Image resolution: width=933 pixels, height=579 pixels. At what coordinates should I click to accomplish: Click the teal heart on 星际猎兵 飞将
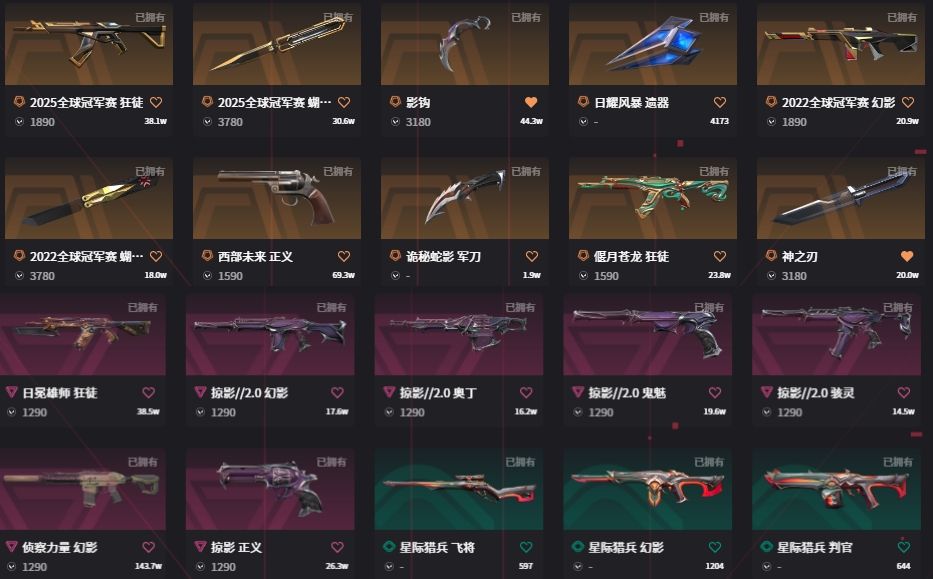(526, 547)
